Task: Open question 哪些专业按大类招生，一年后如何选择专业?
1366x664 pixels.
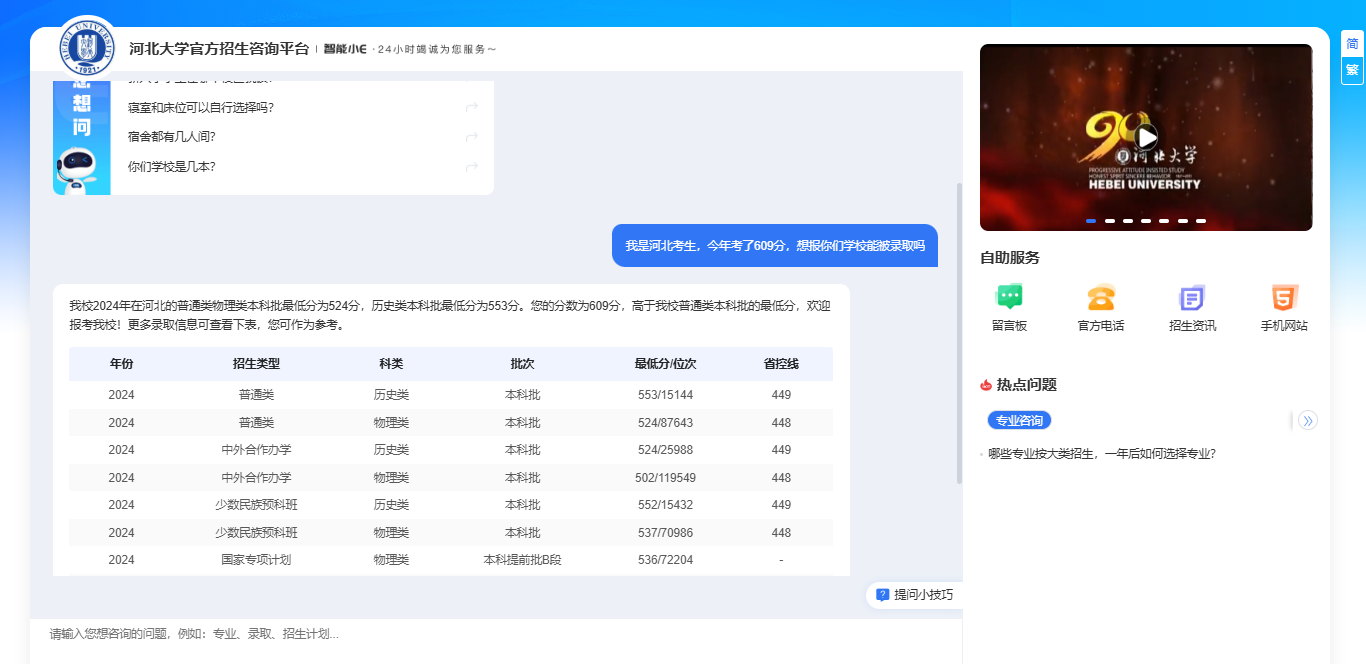Action: point(1101,454)
